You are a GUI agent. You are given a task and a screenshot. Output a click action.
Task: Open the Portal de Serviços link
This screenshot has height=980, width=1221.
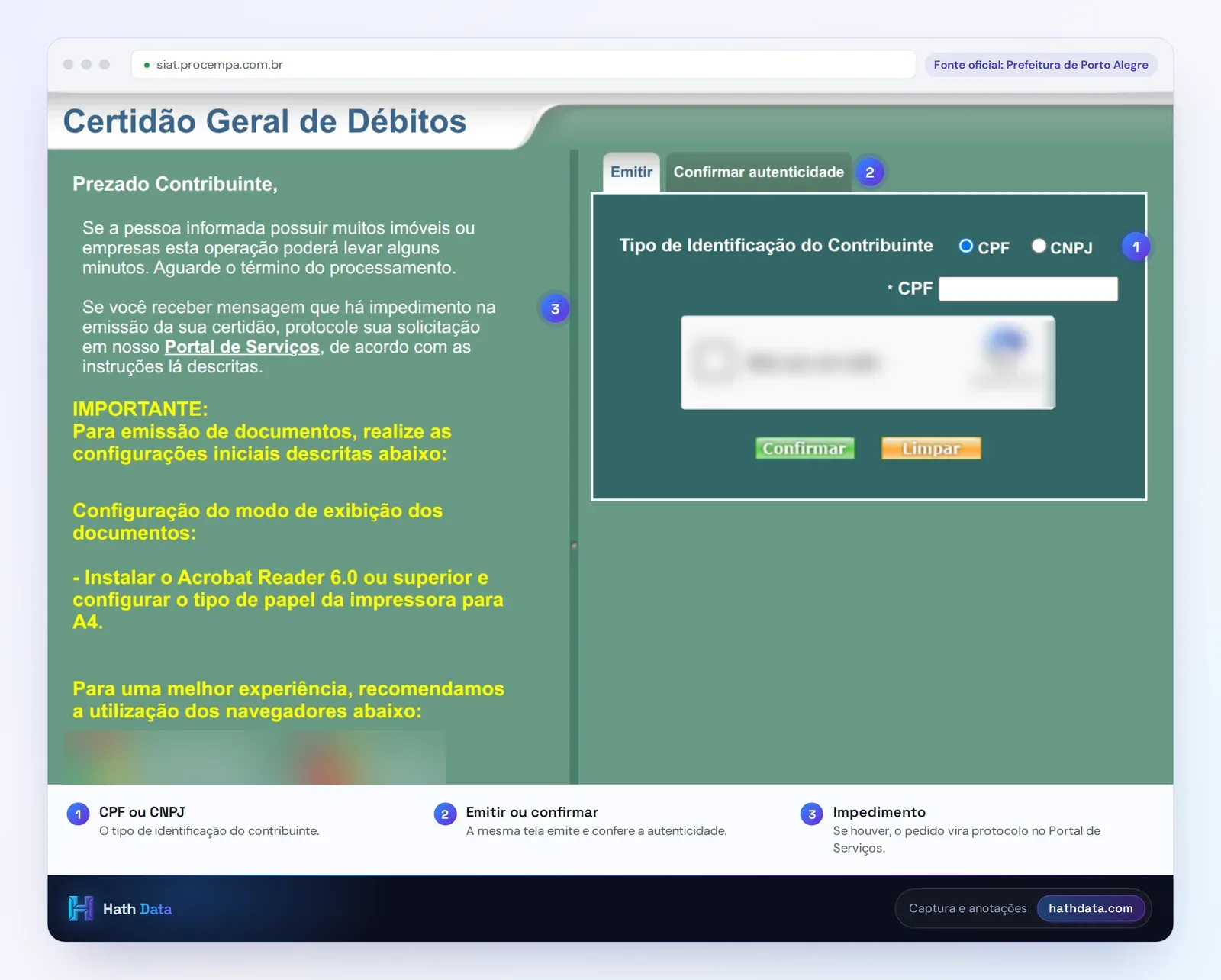(x=242, y=347)
